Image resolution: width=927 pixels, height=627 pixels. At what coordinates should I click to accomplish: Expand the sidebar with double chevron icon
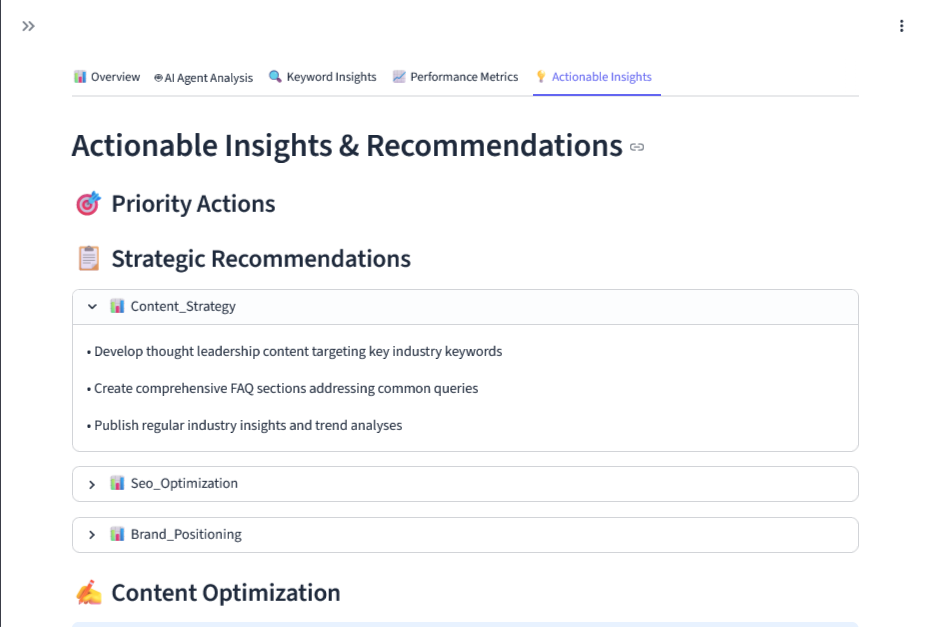28,26
